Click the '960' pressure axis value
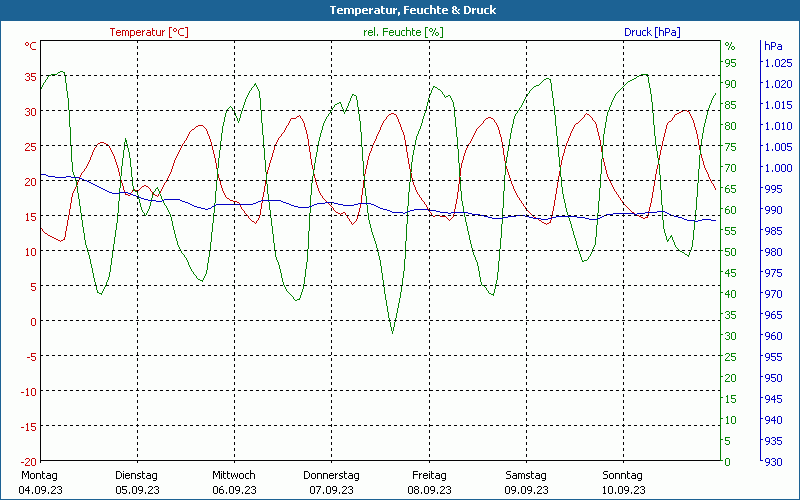This screenshot has width=800, height=500. coord(773,336)
